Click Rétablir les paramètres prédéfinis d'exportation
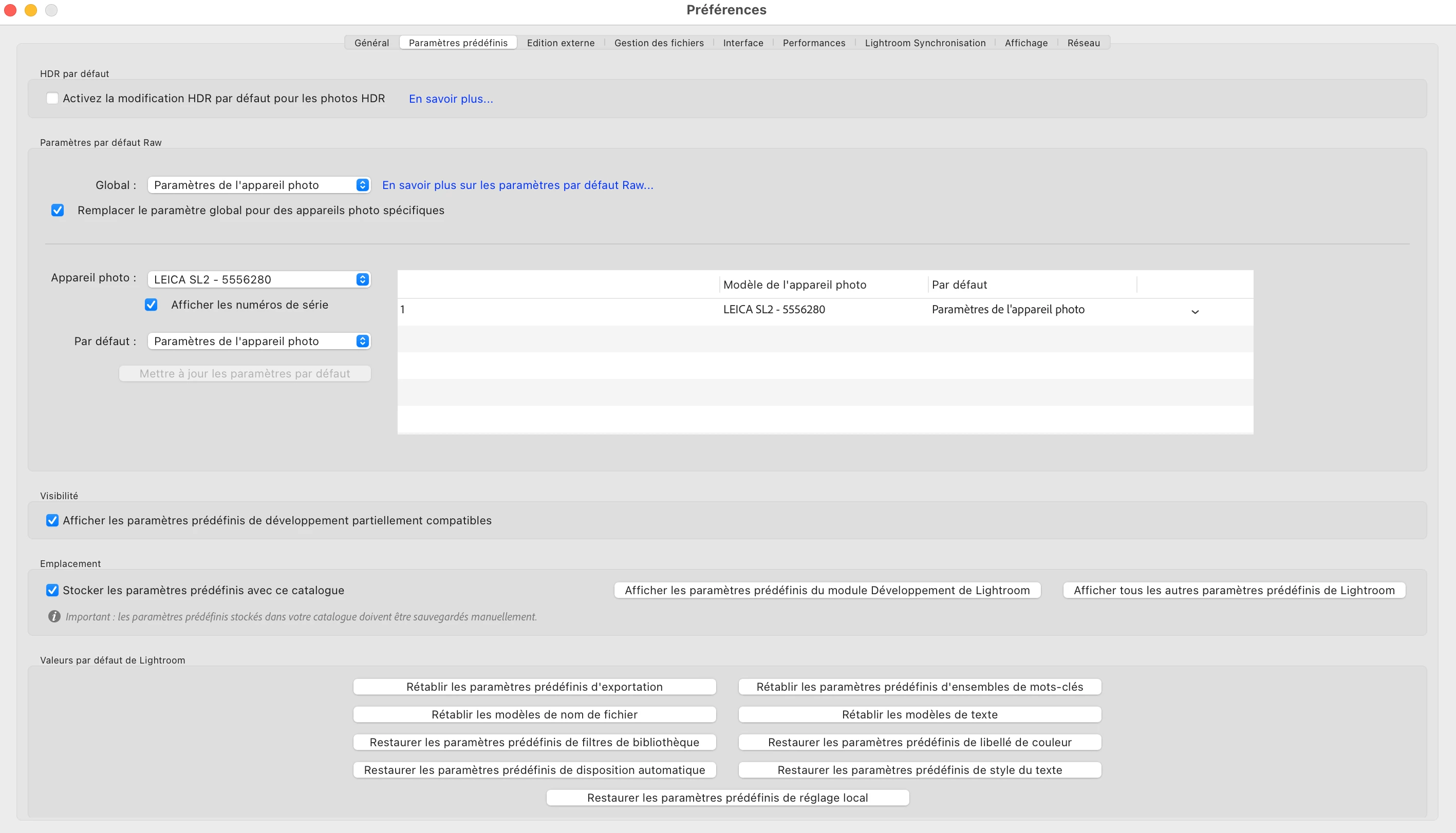The width and height of the screenshot is (1456, 833). tap(534, 687)
